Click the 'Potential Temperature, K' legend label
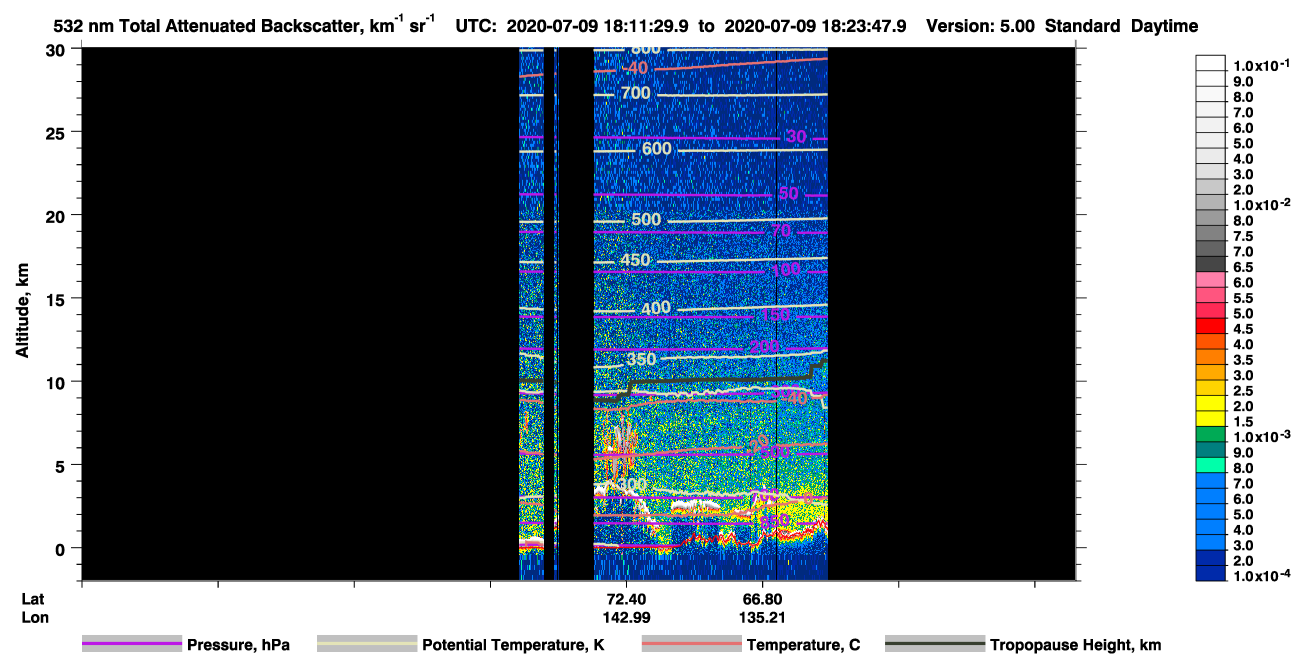This screenshot has height=667, width=1300. (x=513, y=645)
